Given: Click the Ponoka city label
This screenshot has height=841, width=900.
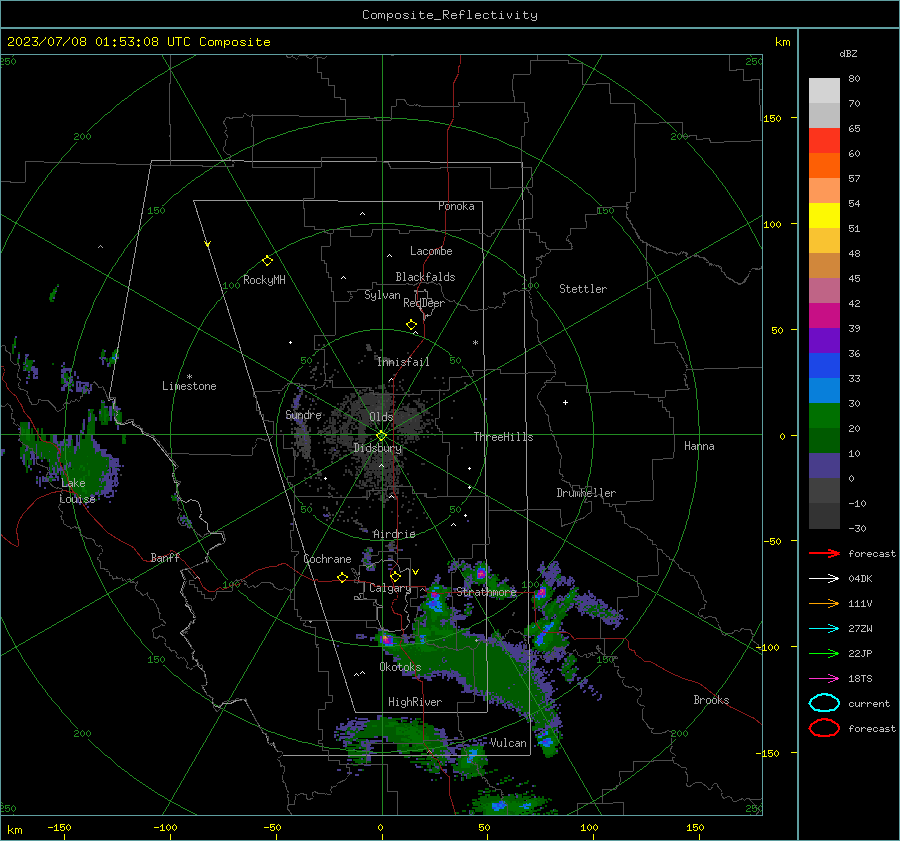Looking at the screenshot, I should tap(456, 206).
